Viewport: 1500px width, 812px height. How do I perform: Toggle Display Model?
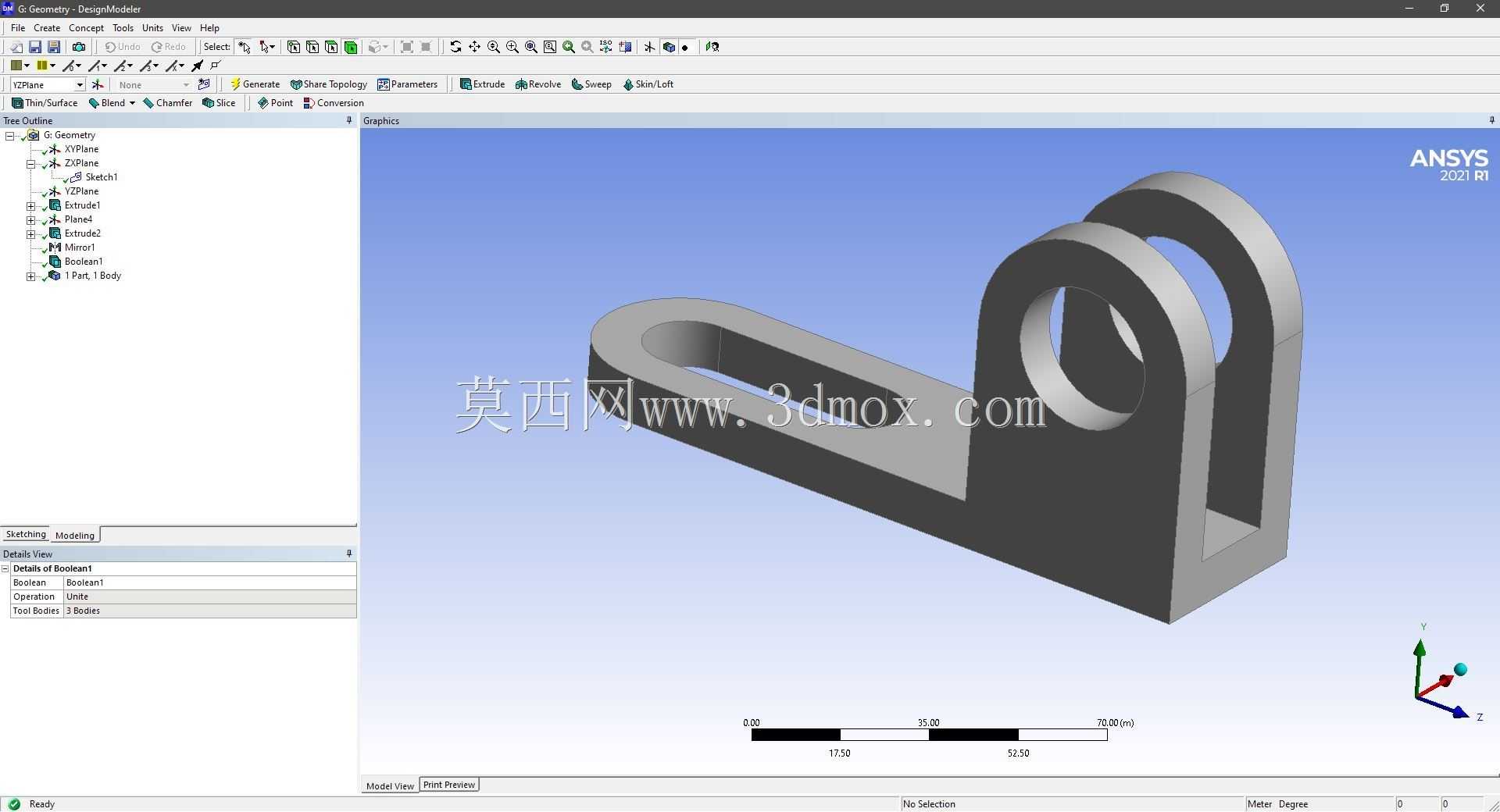[x=669, y=47]
